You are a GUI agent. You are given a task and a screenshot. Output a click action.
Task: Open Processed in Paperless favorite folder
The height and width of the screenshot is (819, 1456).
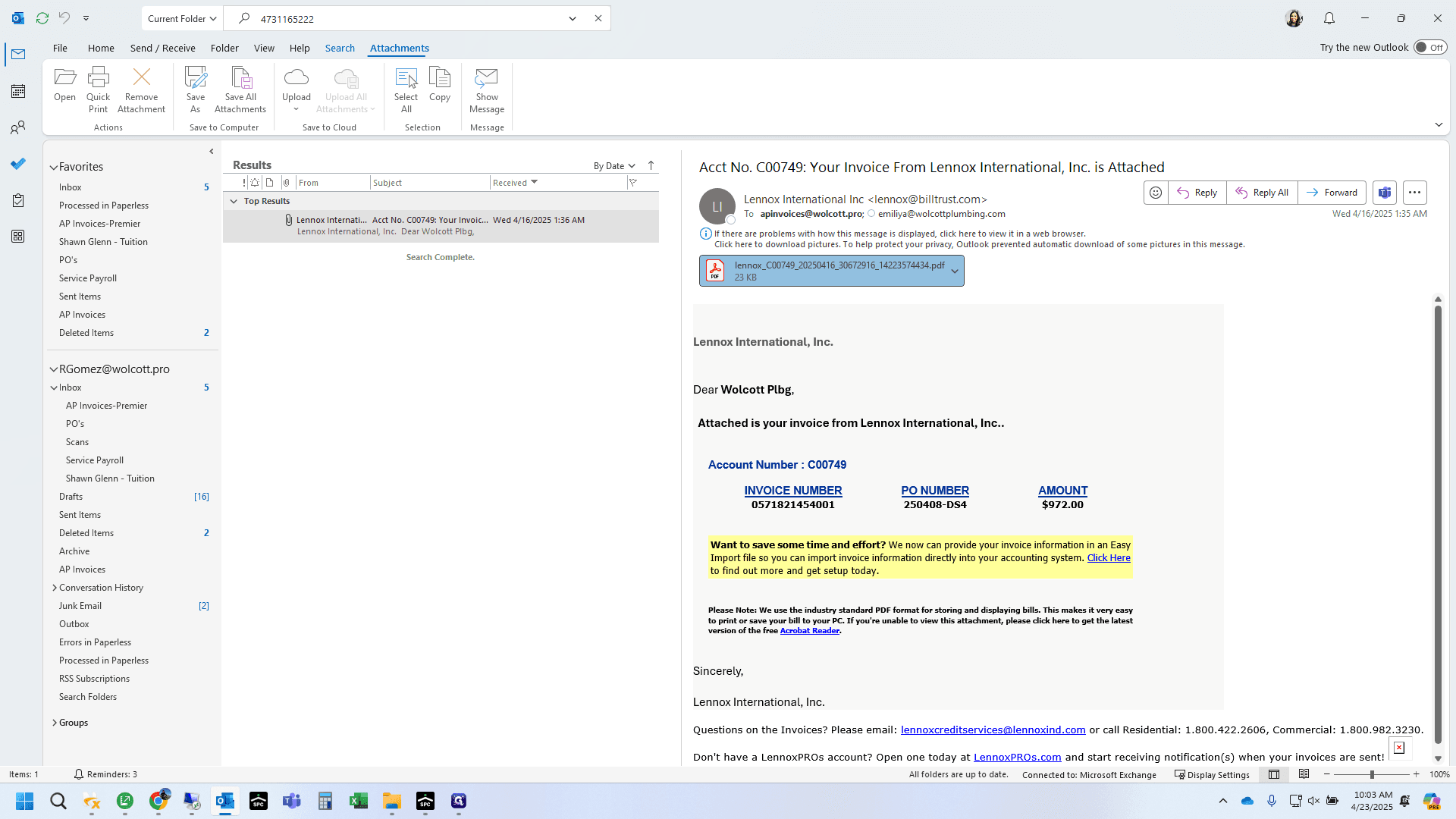(104, 206)
